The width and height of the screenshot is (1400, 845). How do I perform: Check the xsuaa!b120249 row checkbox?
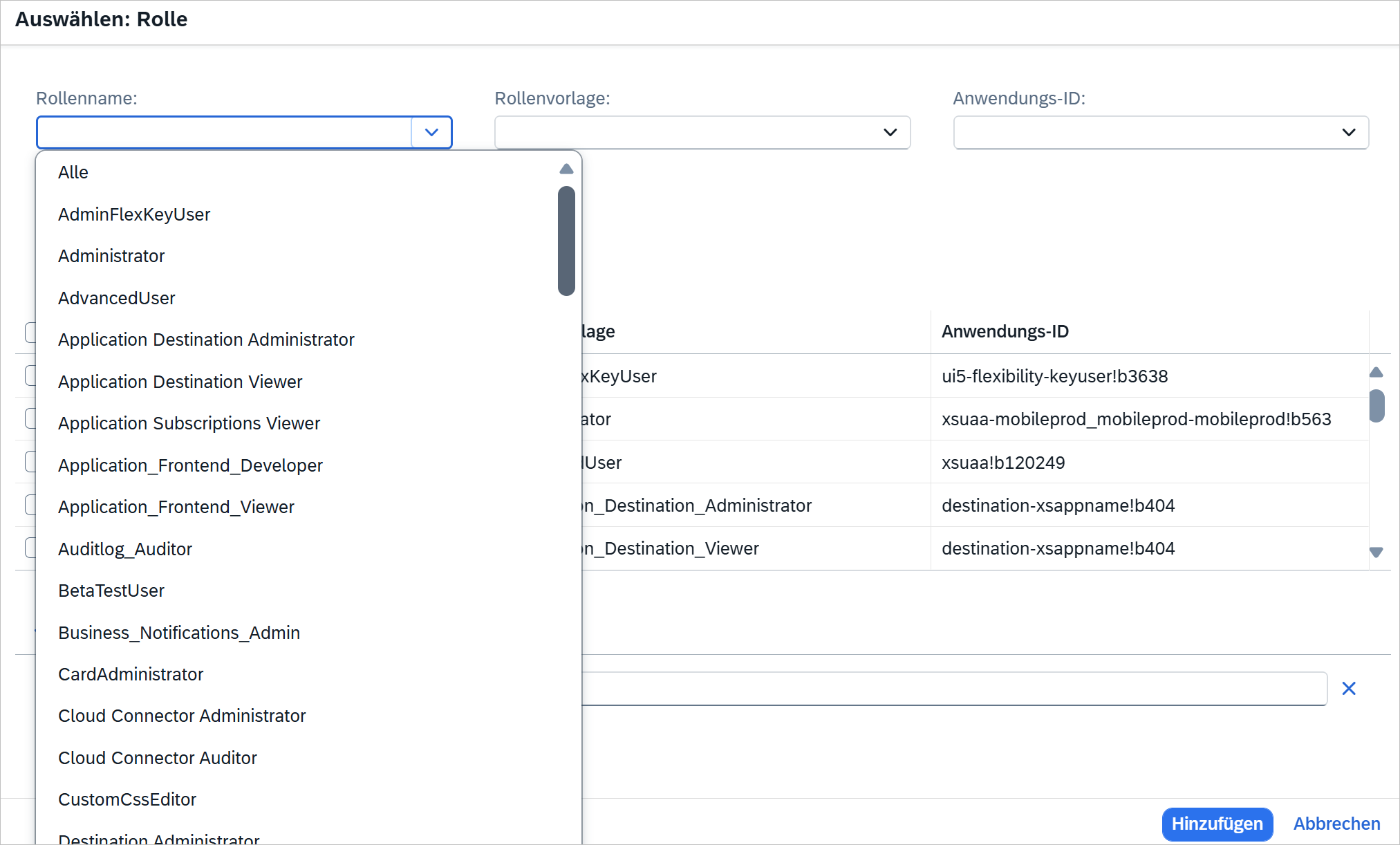pos(30,462)
